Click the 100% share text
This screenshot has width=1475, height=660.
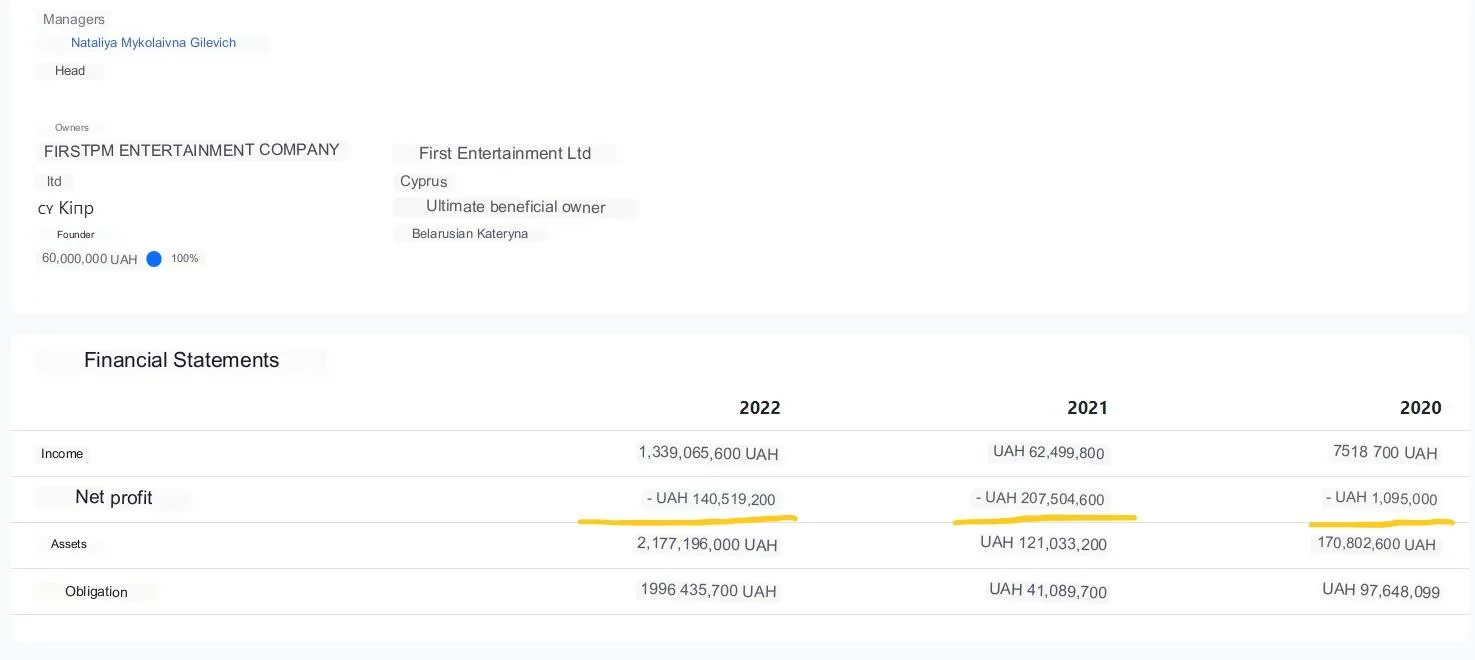coord(185,259)
